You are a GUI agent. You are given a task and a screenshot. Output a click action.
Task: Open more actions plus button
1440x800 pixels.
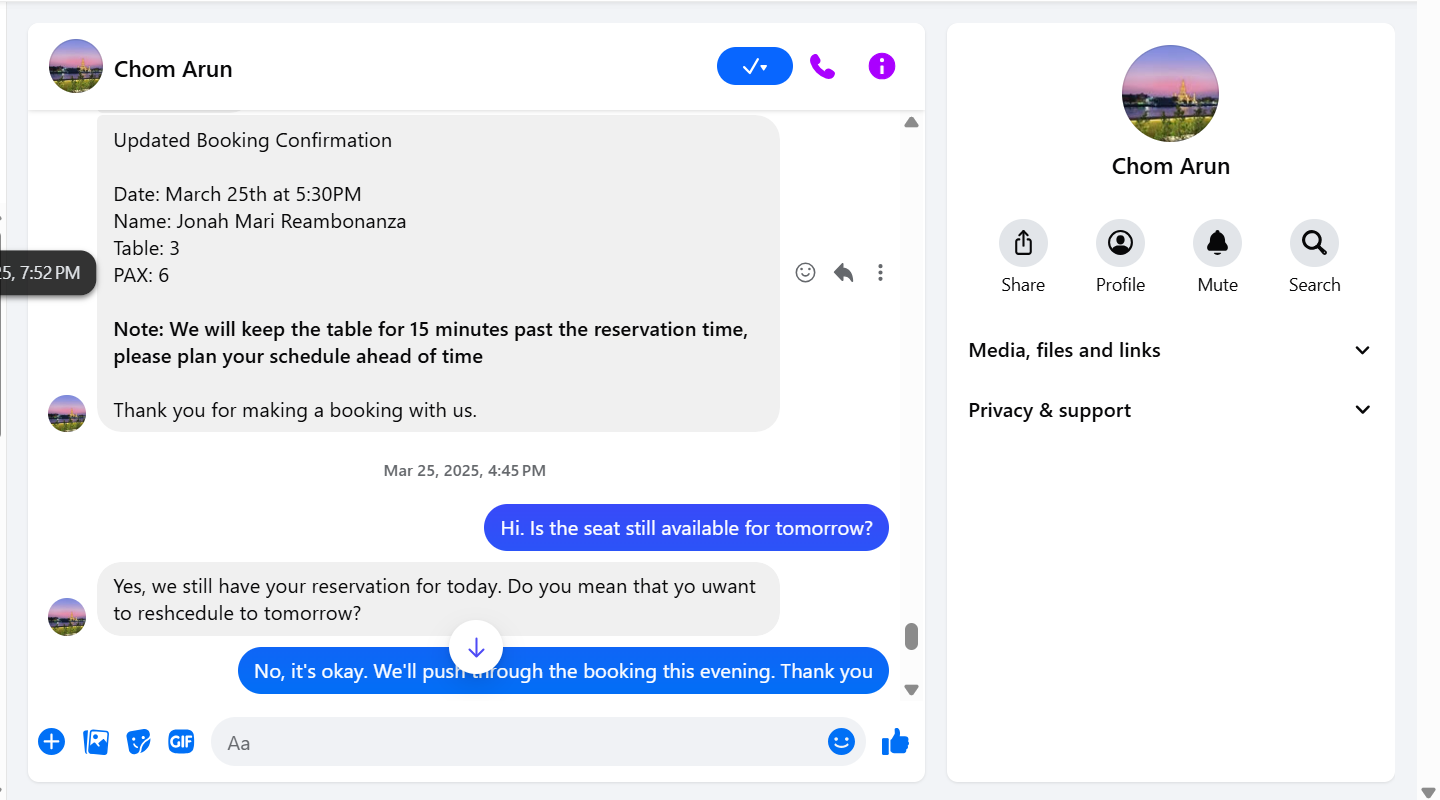coord(52,742)
